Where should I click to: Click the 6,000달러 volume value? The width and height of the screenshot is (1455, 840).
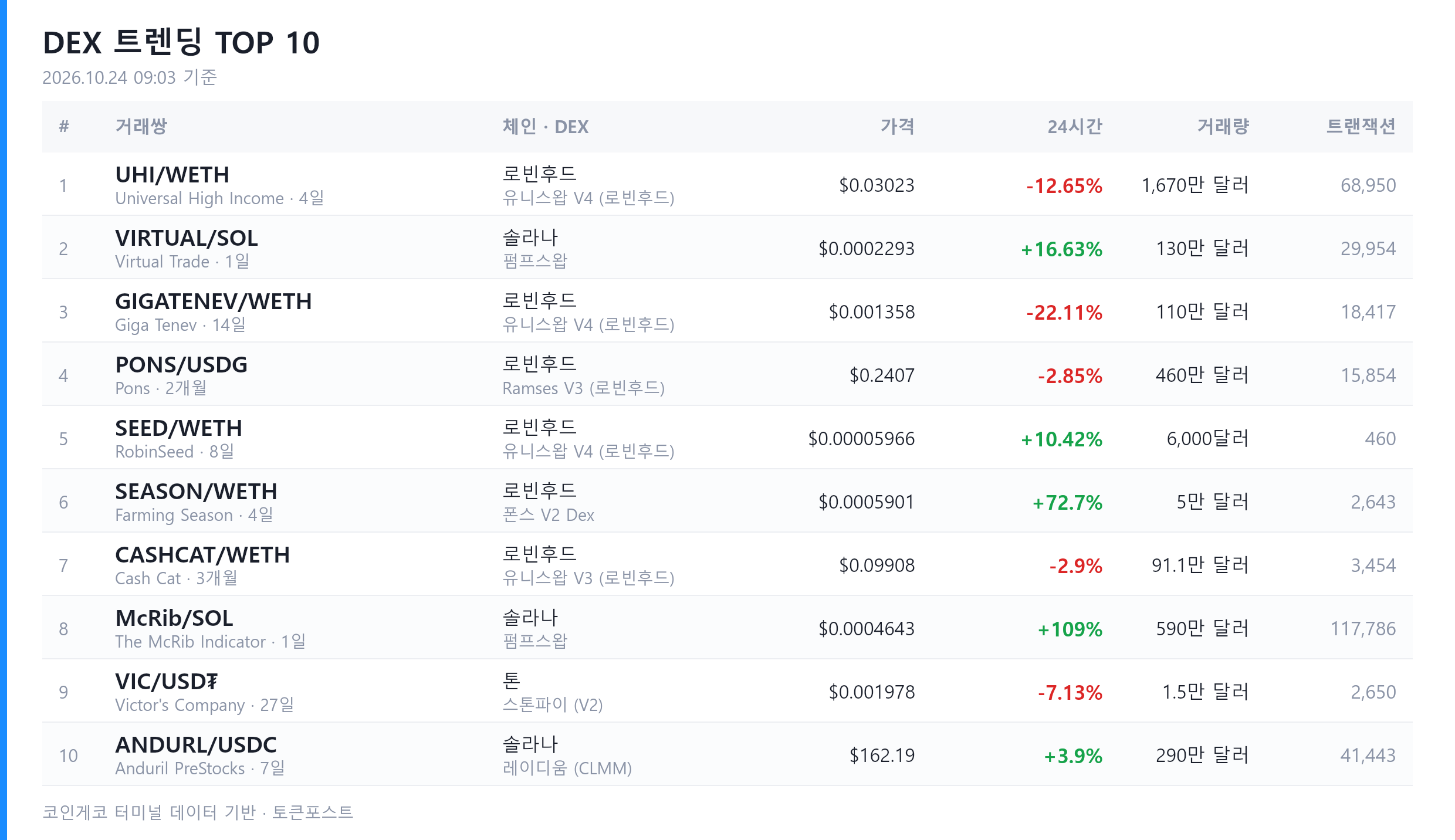pyautogui.click(x=1208, y=439)
